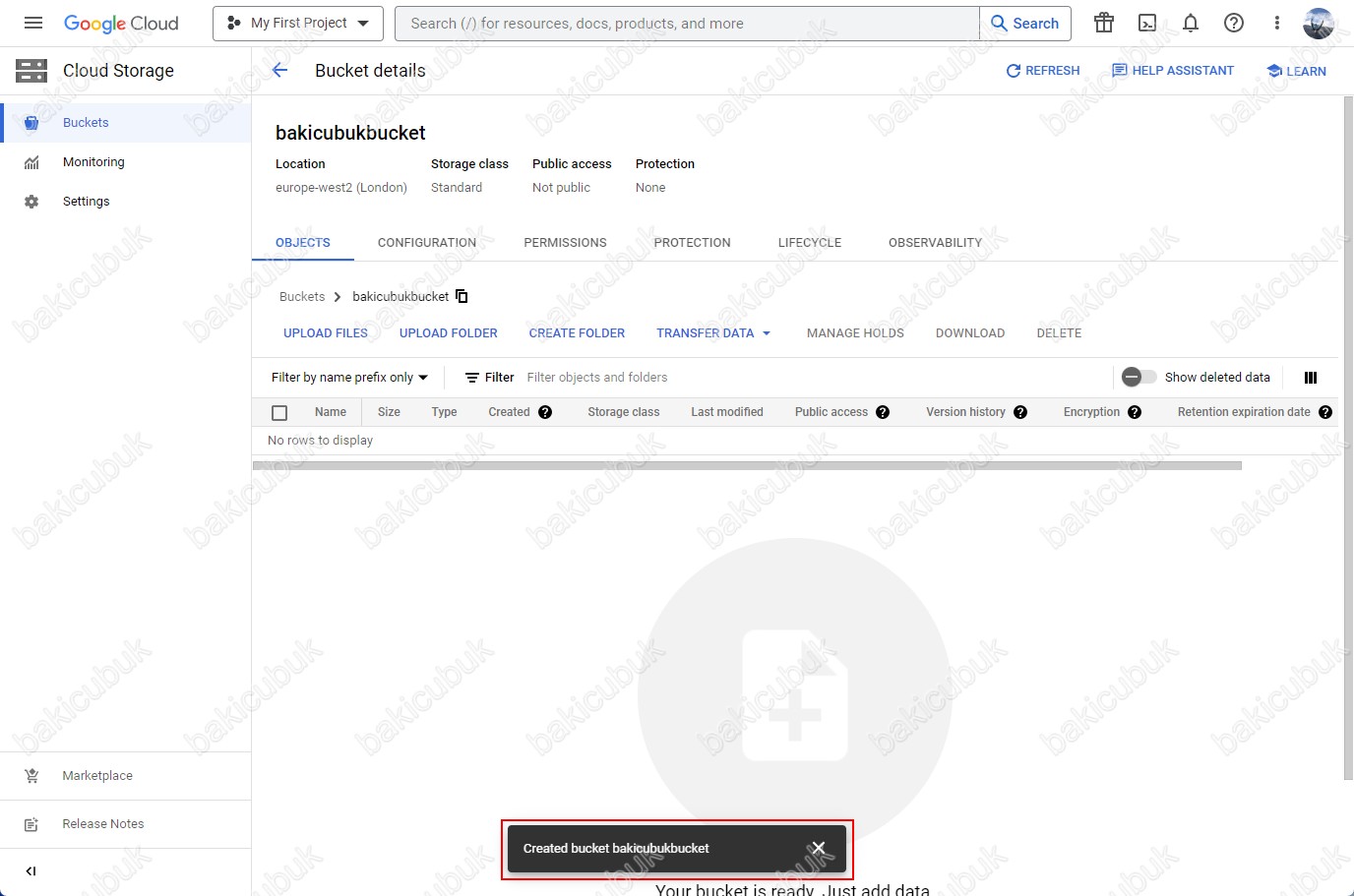Click the horizontal table scrollbar
This screenshot has width=1354, height=896.
pyautogui.click(x=747, y=466)
